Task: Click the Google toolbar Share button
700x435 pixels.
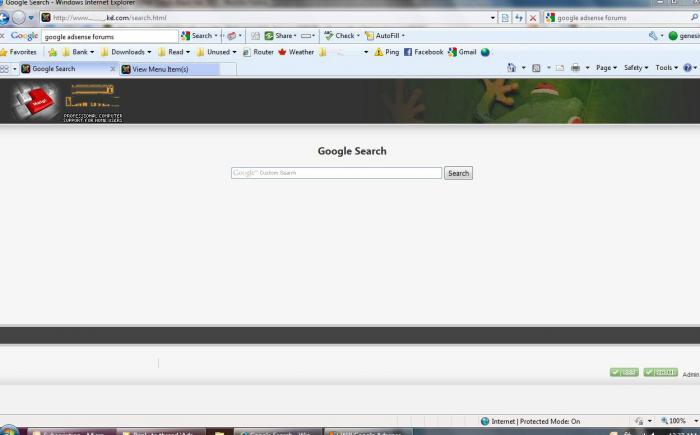Action: [x=280, y=36]
